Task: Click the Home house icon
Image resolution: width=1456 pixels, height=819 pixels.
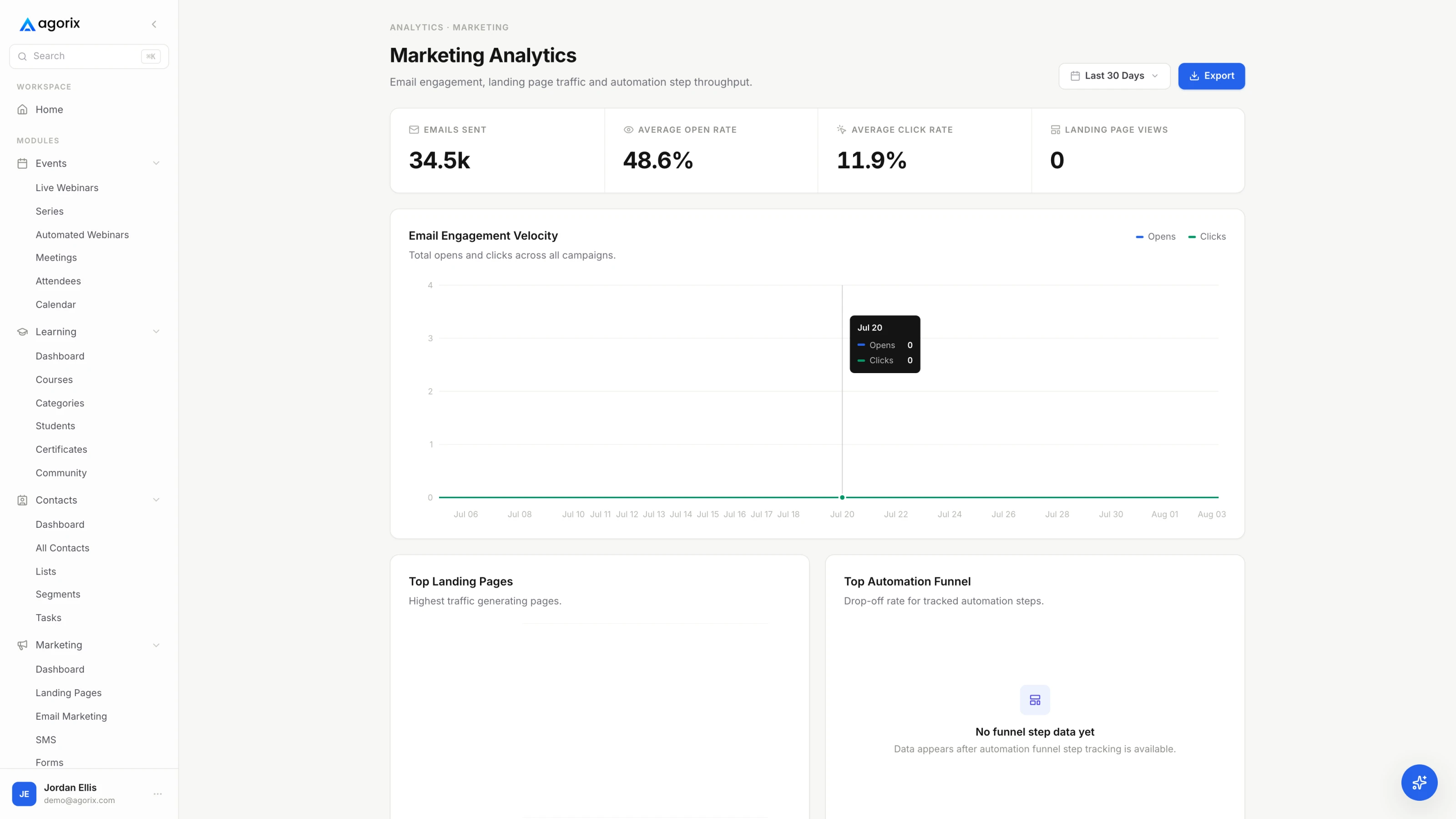Action: [23, 110]
